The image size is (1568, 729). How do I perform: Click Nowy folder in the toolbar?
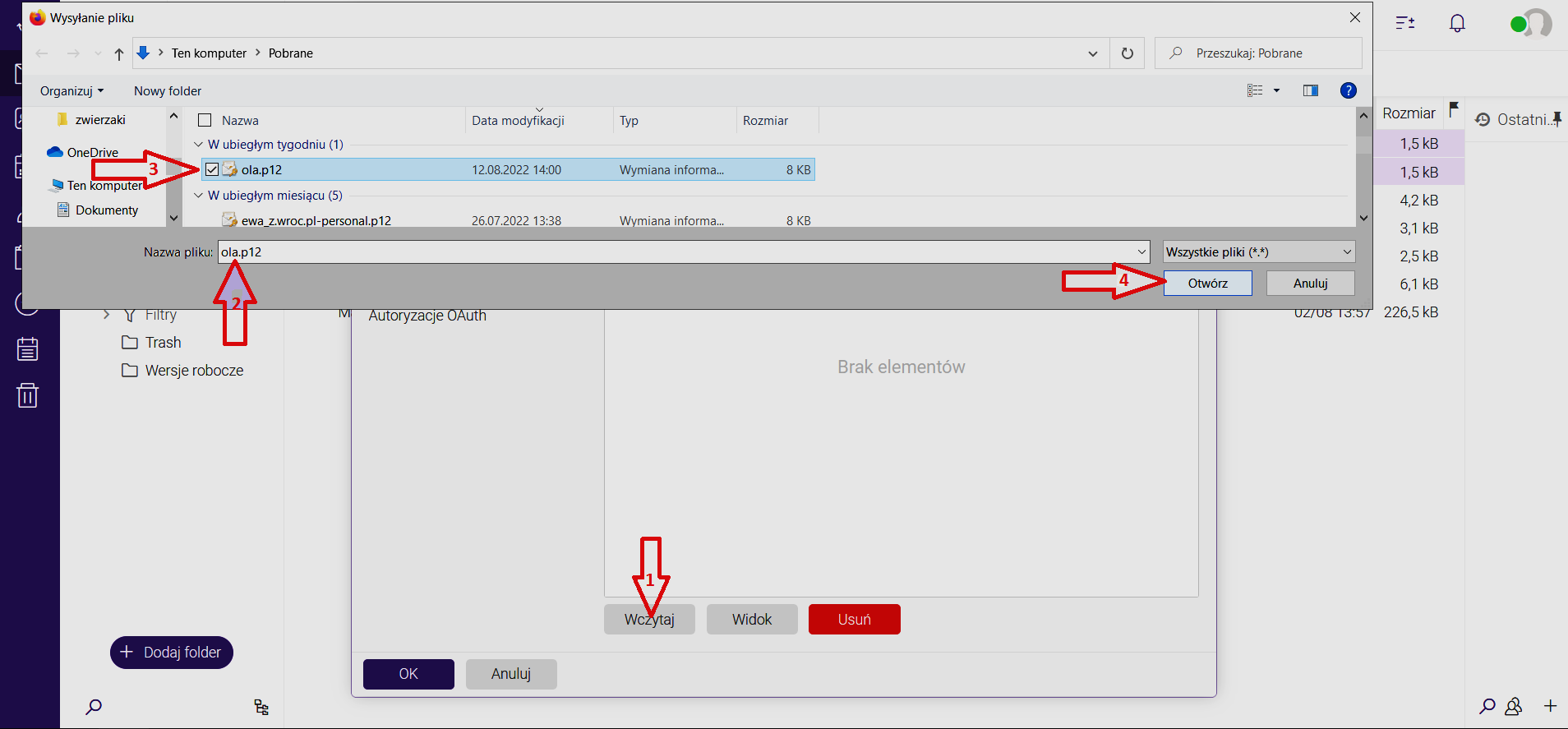pos(168,91)
